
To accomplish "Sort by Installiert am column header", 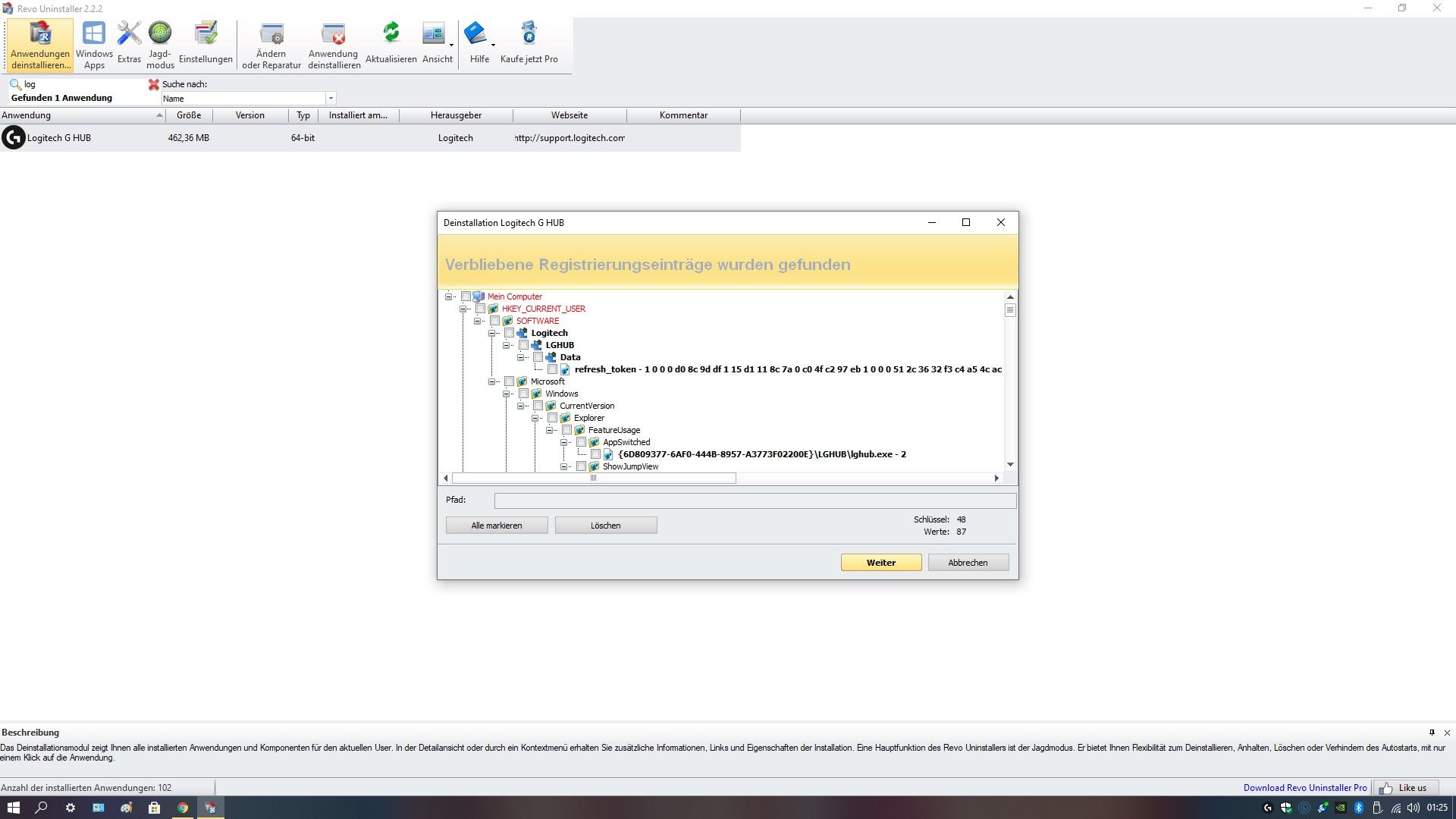I will (358, 115).
